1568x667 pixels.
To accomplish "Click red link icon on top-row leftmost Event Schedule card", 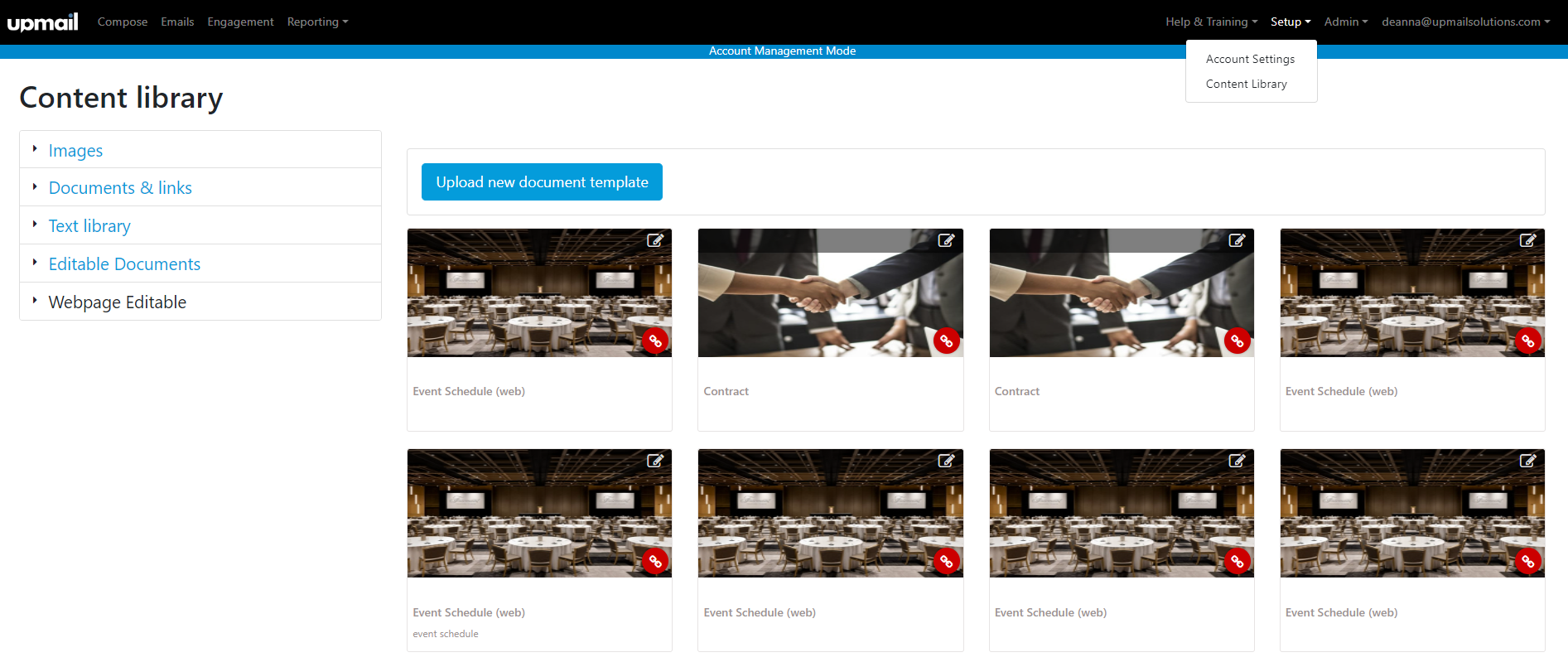I will [x=655, y=341].
